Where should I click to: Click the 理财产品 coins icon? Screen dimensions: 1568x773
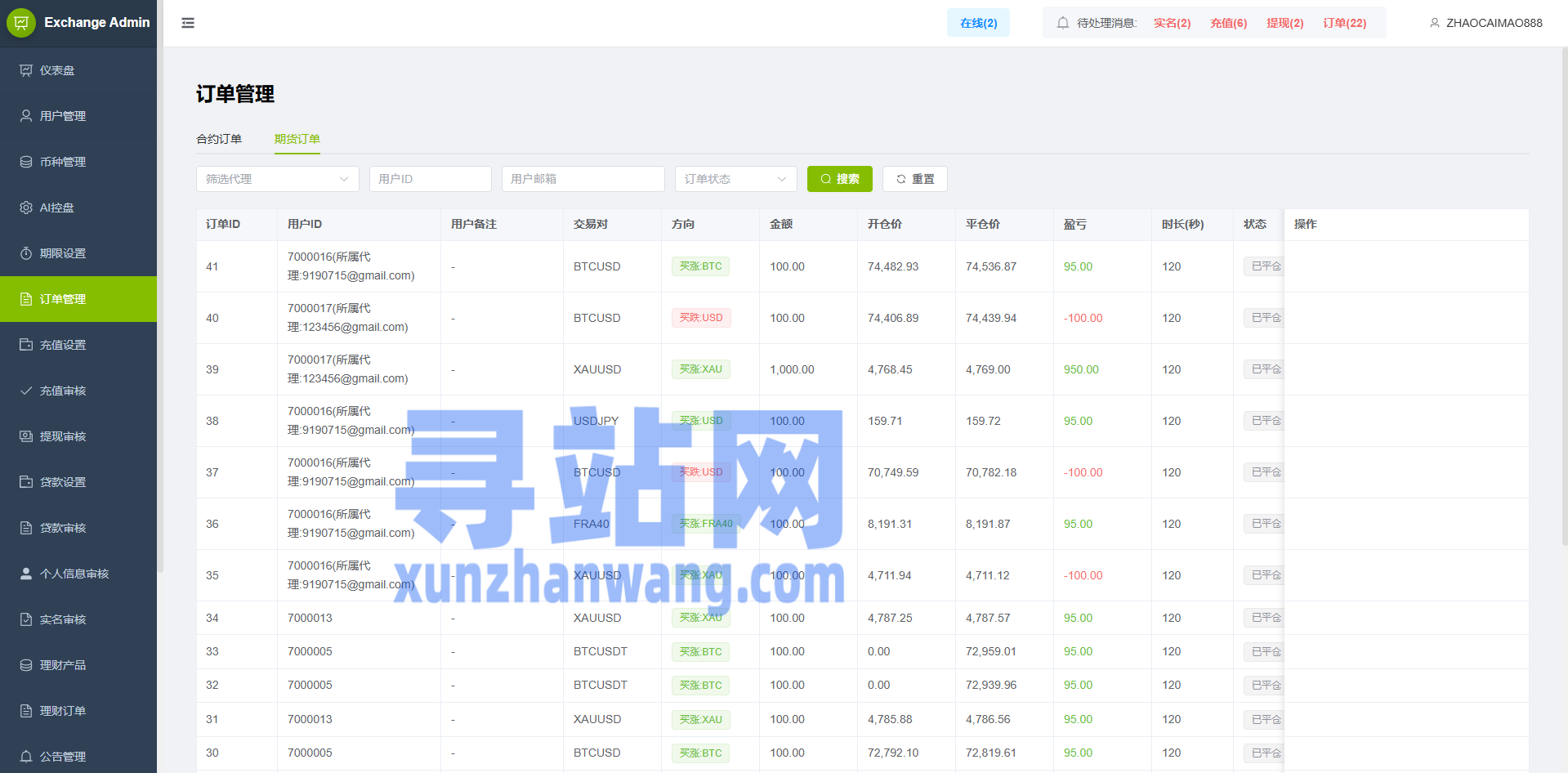tap(26, 665)
